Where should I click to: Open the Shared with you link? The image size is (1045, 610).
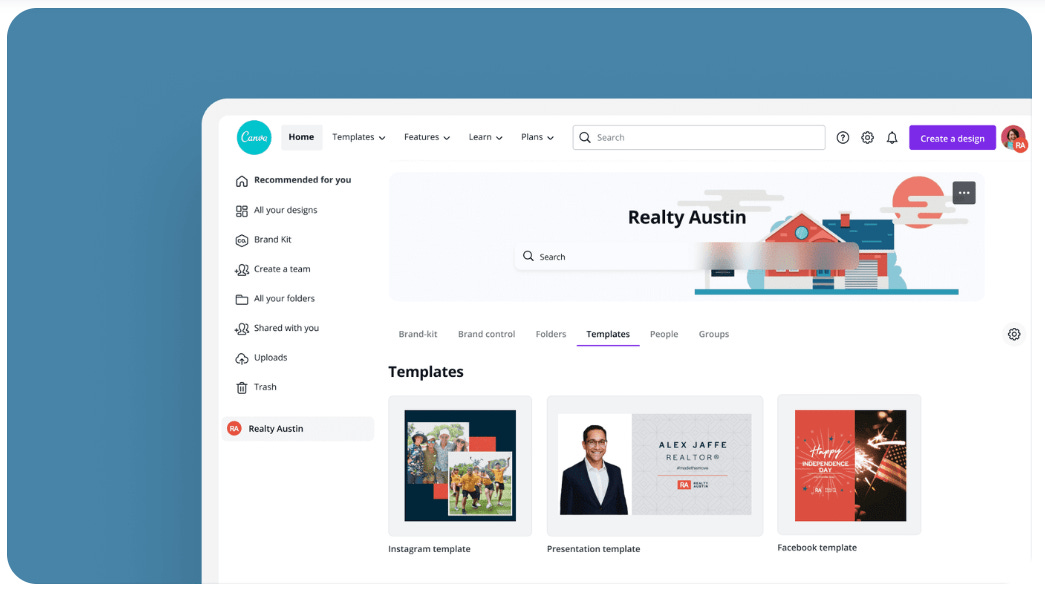(286, 328)
